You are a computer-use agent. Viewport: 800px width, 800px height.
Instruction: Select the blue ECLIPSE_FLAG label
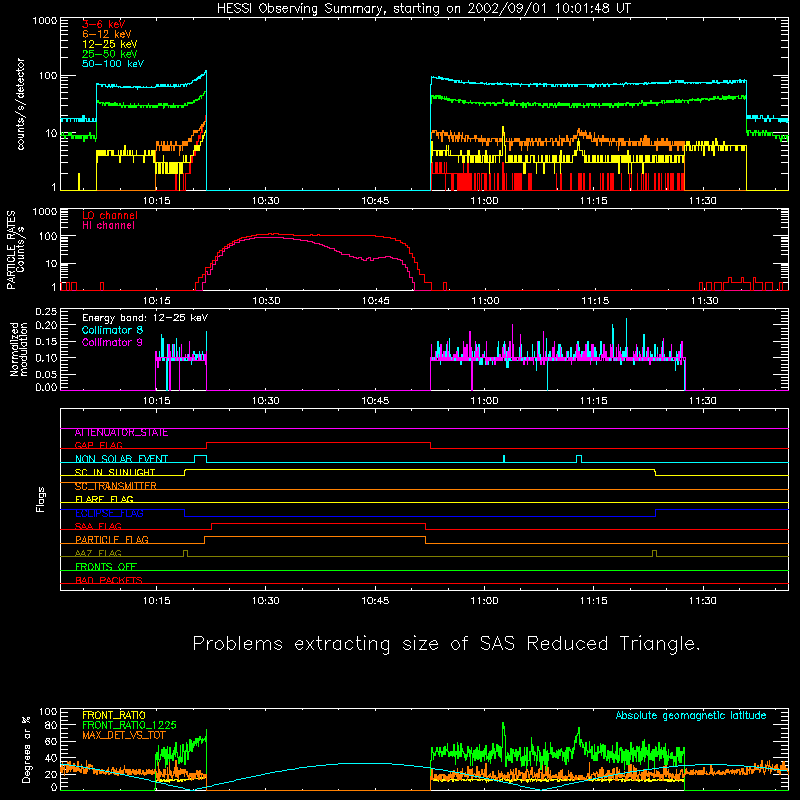coord(109,514)
